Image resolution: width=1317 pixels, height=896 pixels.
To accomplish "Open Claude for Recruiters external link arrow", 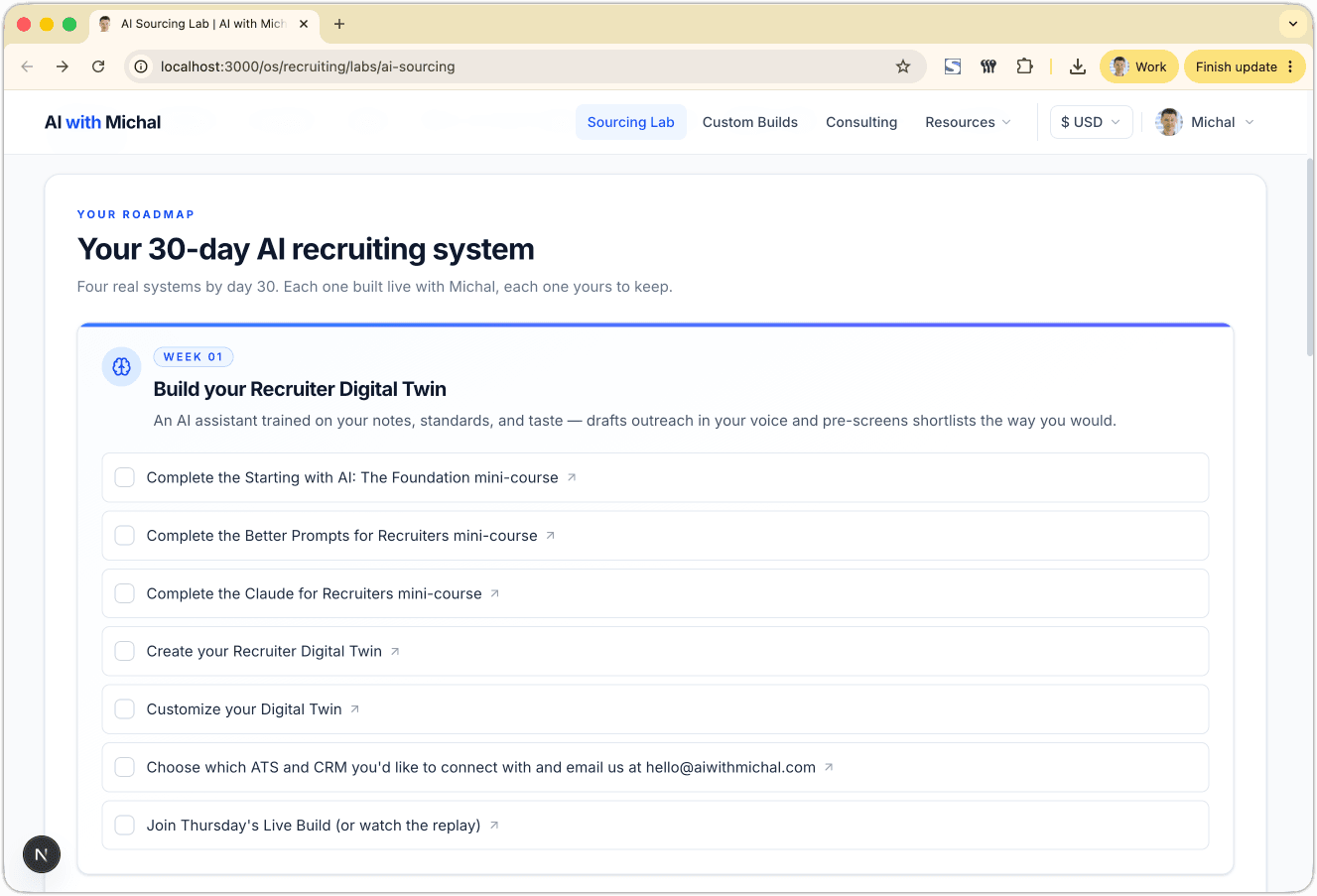I will (x=495, y=593).
